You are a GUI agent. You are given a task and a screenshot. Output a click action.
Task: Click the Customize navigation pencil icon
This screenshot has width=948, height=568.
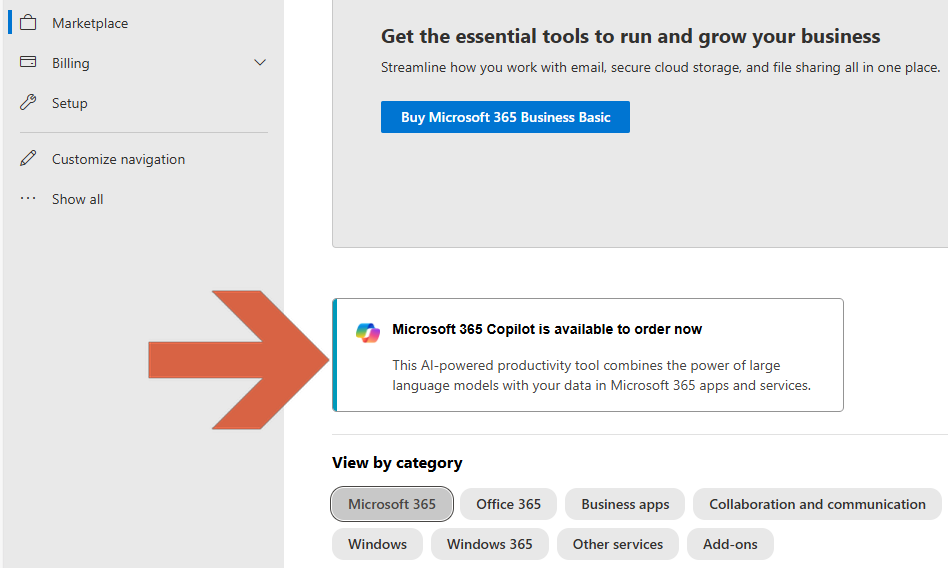point(28,158)
